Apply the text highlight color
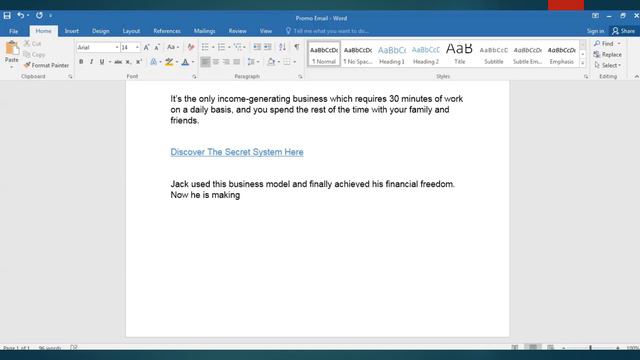This screenshot has width=640, height=360. 169,62
